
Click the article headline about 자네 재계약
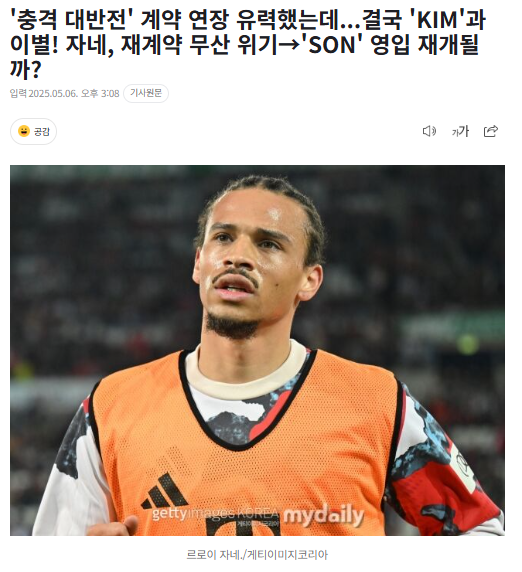[x=248, y=44]
